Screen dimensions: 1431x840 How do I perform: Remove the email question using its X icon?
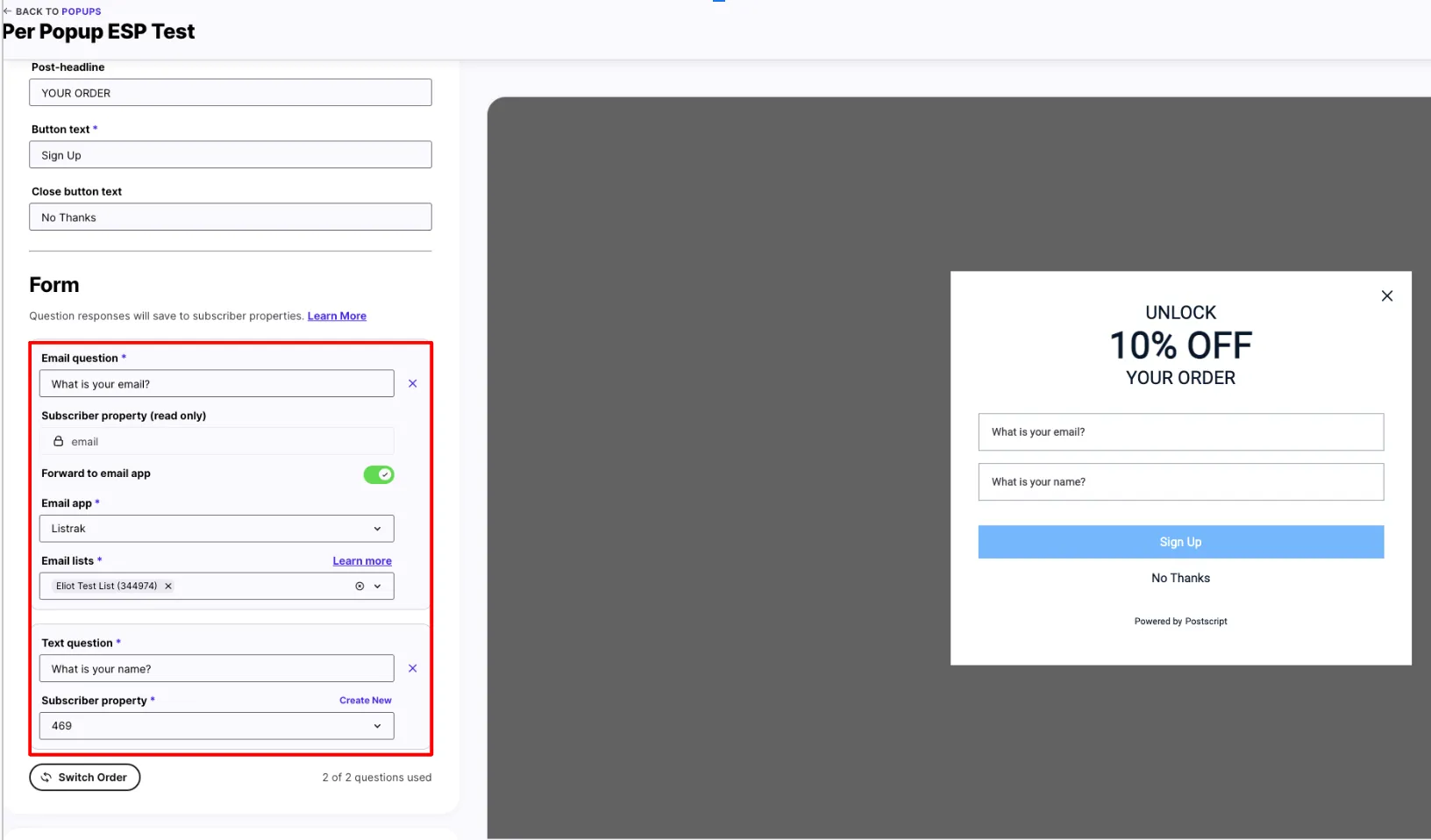pos(412,383)
